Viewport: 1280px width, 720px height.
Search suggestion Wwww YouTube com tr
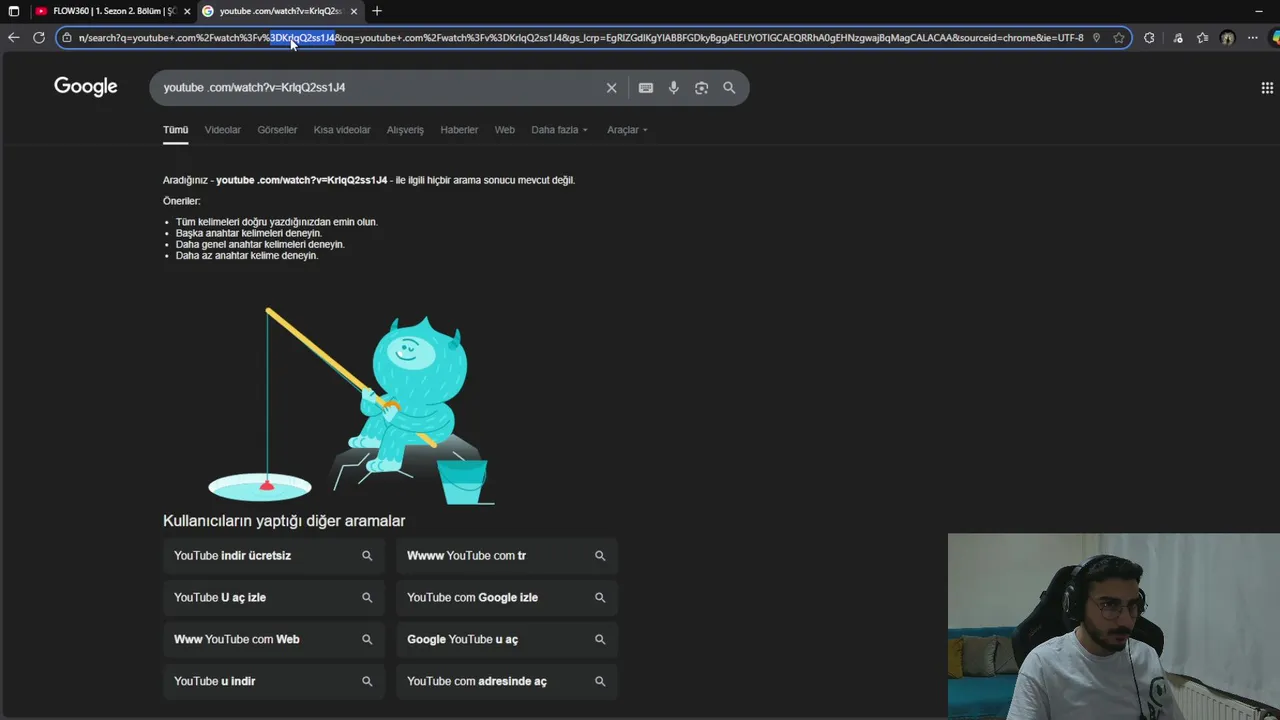click(x=507, y=556)
